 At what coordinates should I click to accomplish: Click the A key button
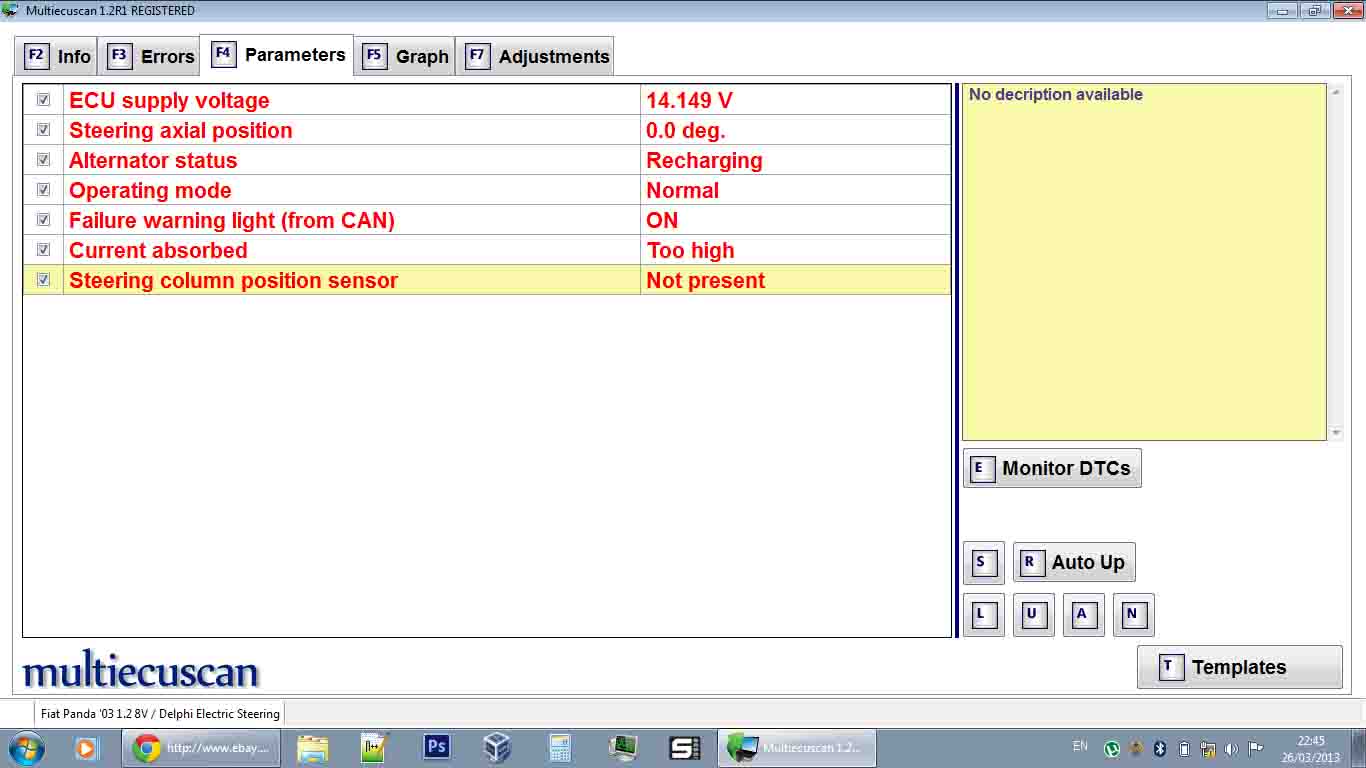point(1083,615)
